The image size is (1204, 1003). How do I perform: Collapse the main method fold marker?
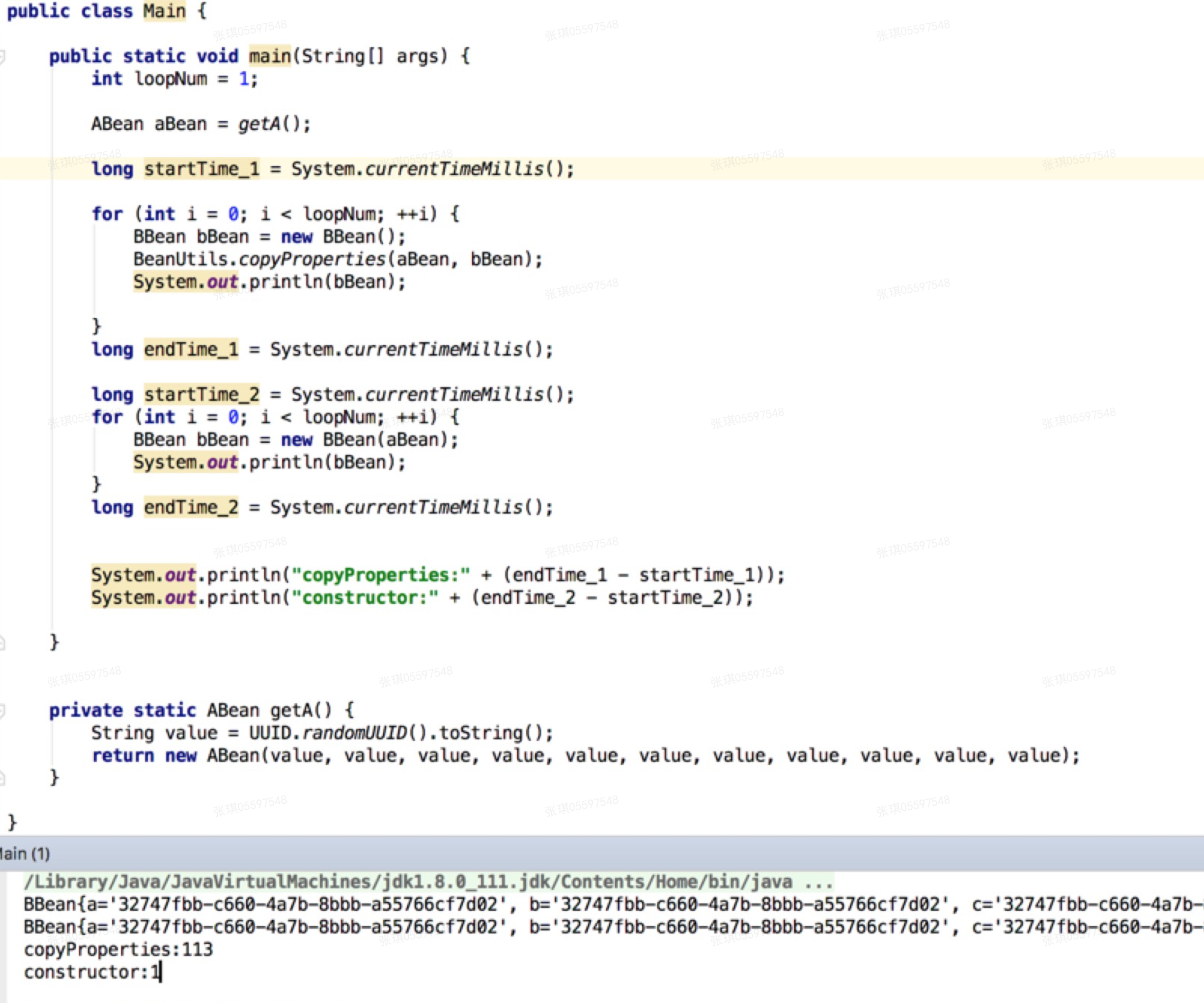tap(2, 57)
